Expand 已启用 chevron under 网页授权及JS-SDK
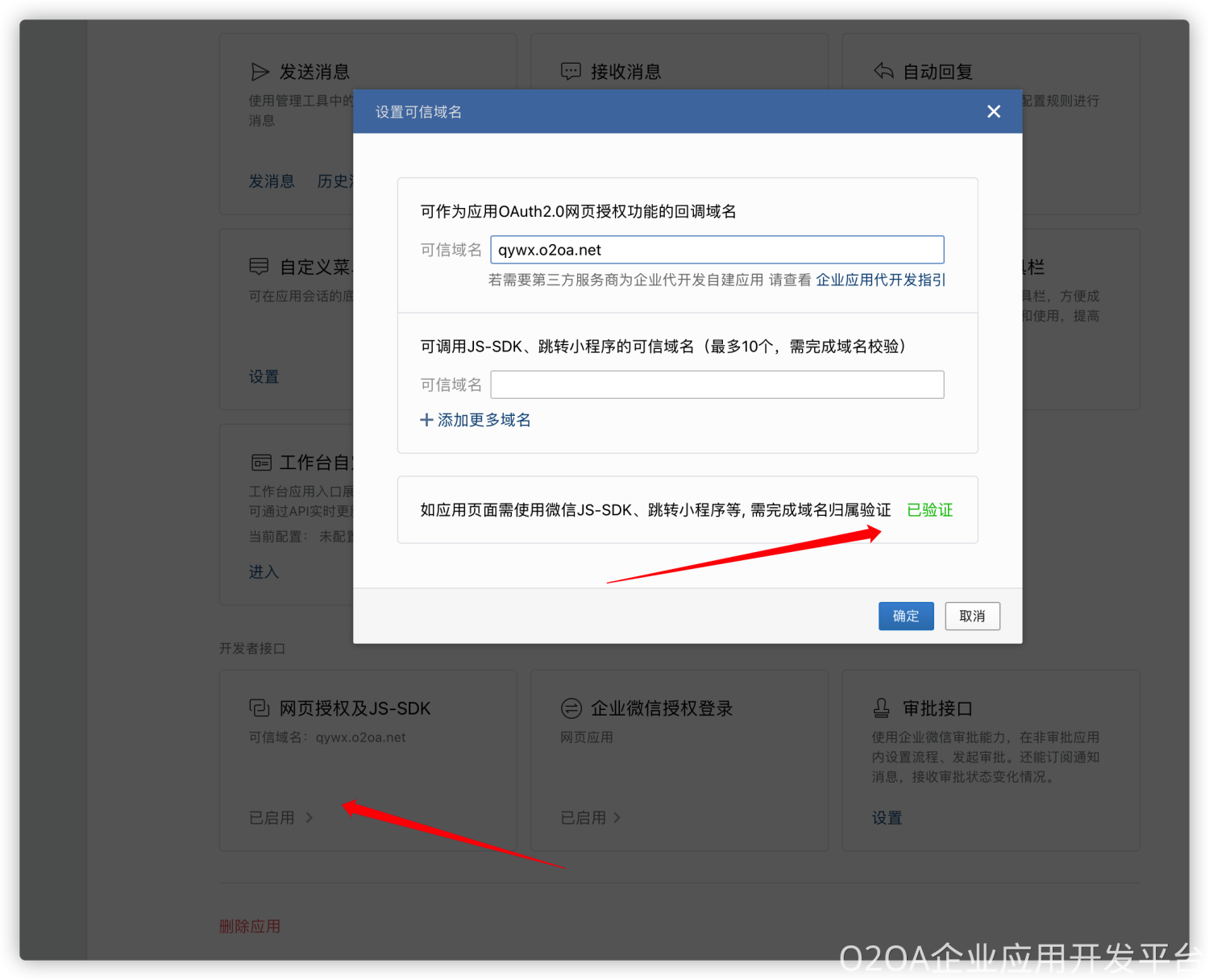 pyautogui.click(x=310, y=818)
